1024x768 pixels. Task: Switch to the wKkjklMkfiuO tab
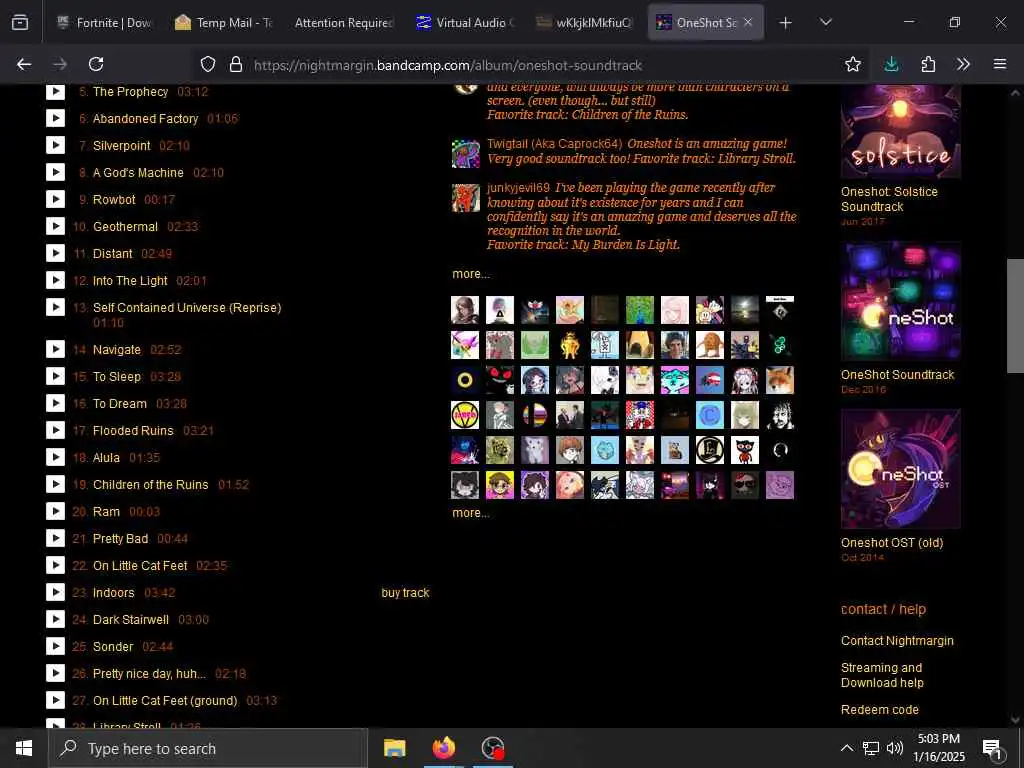pos(584,22)
